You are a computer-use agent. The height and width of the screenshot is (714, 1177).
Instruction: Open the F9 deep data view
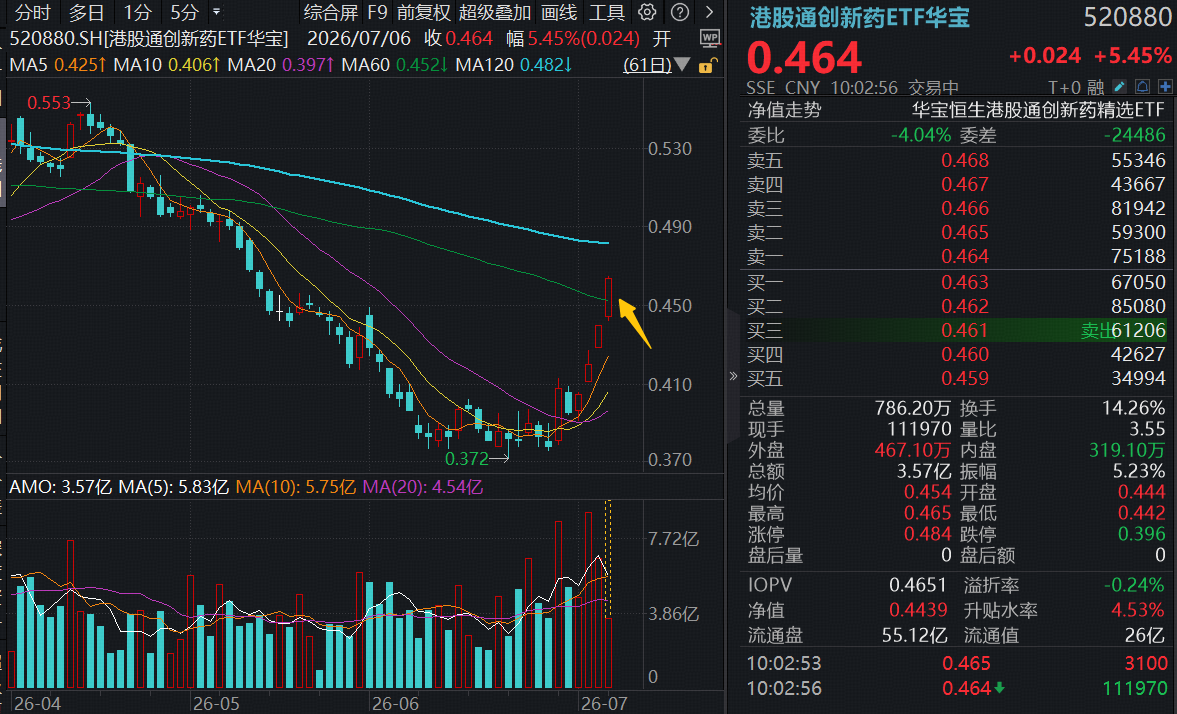(x=377, y=12)
